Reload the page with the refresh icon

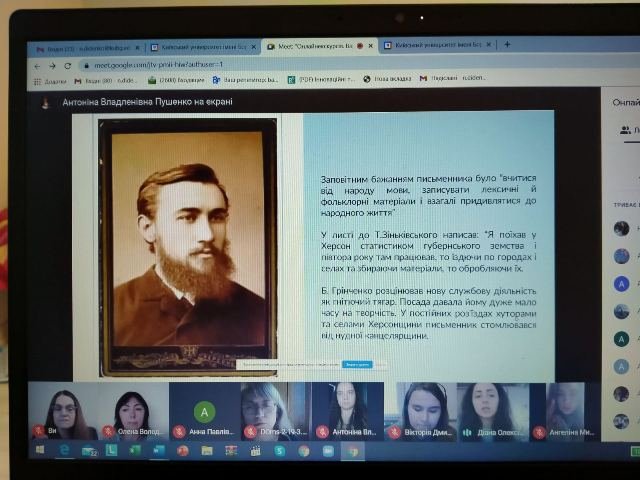click(x=68, y=66)
